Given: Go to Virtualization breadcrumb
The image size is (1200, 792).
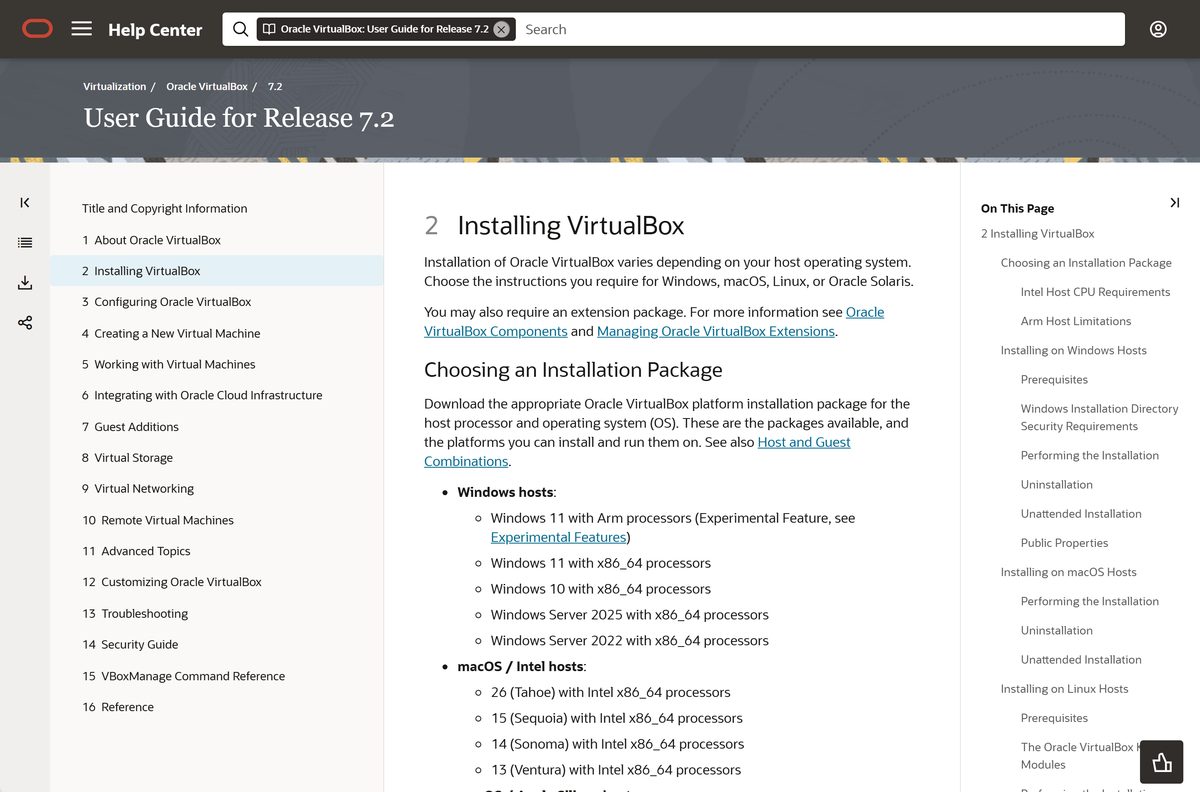Looking at the screenshot, I should (115, 87).
